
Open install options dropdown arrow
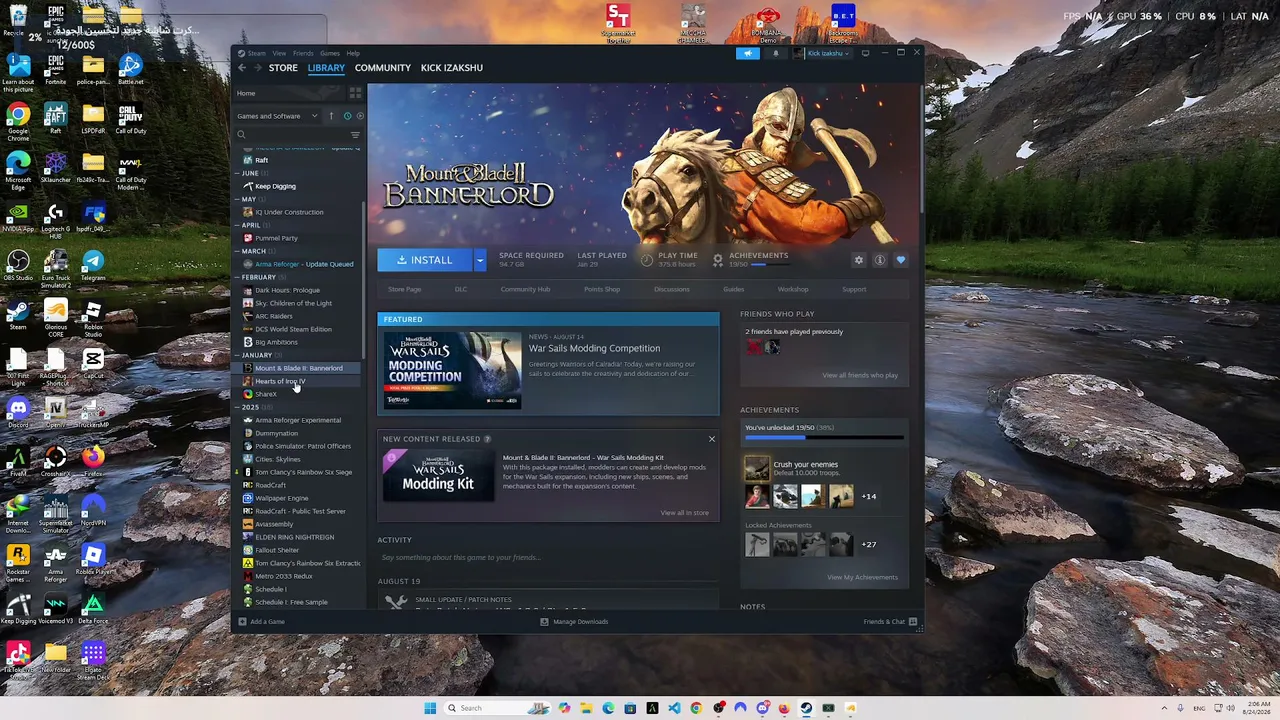pyautogui.click(x=480, y=260)
